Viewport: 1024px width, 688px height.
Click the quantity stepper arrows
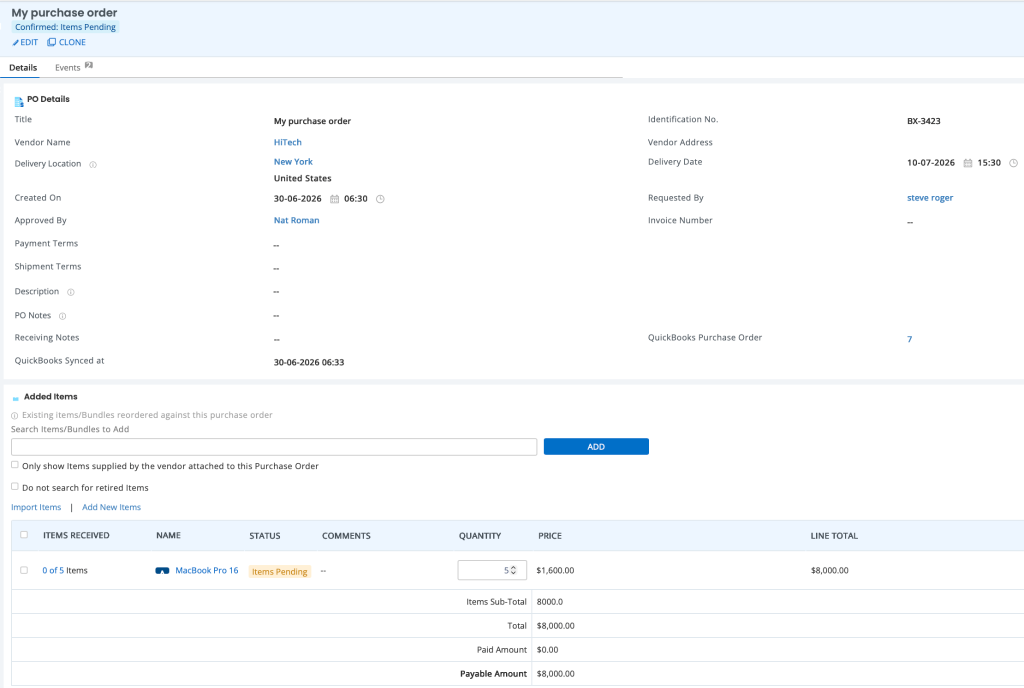(513, 570)
